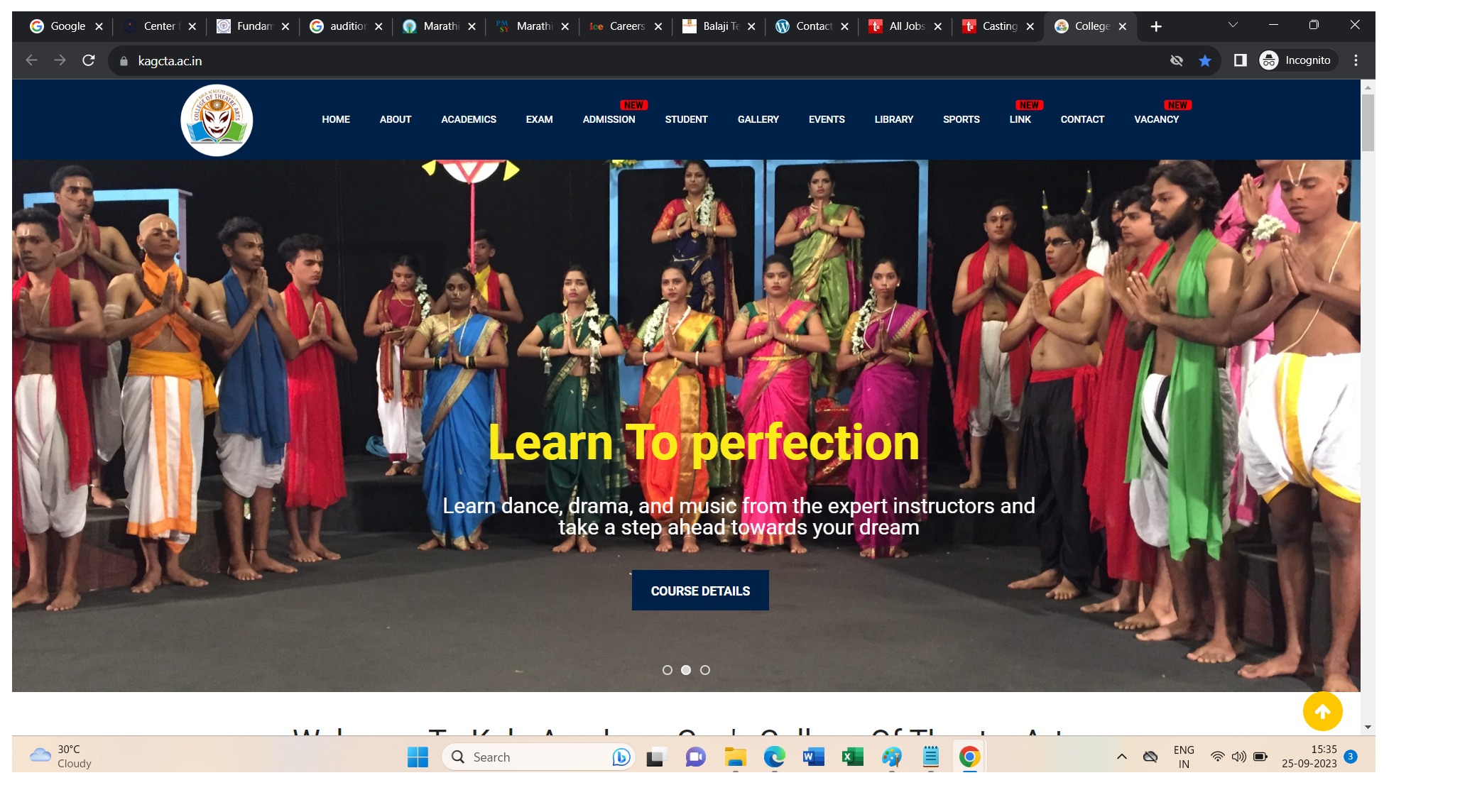Screen dimensions: 1460x812
Task: Expand the tab search chevron
Action: coord(1233,26)
